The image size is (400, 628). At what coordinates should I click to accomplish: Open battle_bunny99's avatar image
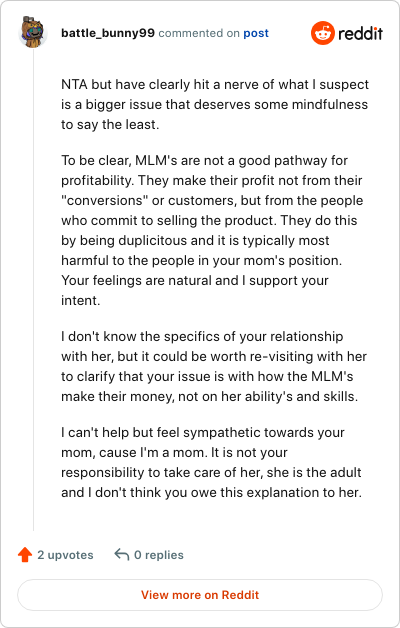click(33, 32)
